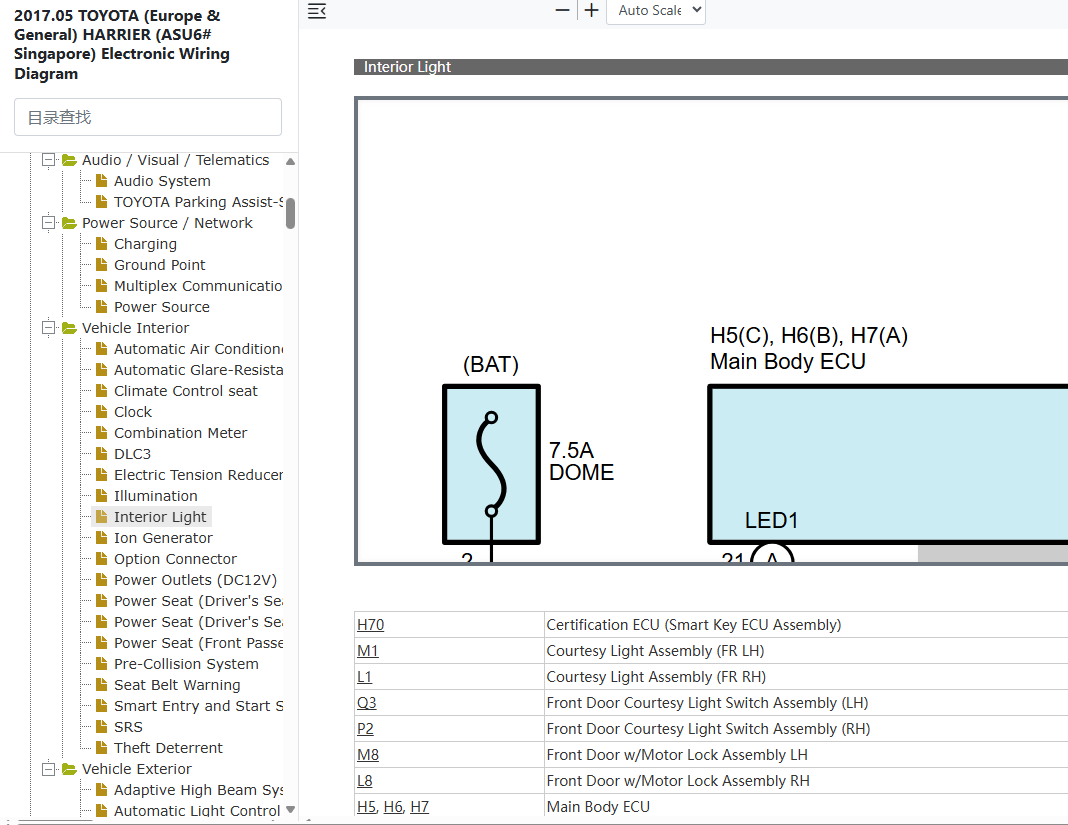Click Front Door w/Motor Lock Assembly LH cell
Screen dimensions: 1068x825
click(x=806, y=755)
